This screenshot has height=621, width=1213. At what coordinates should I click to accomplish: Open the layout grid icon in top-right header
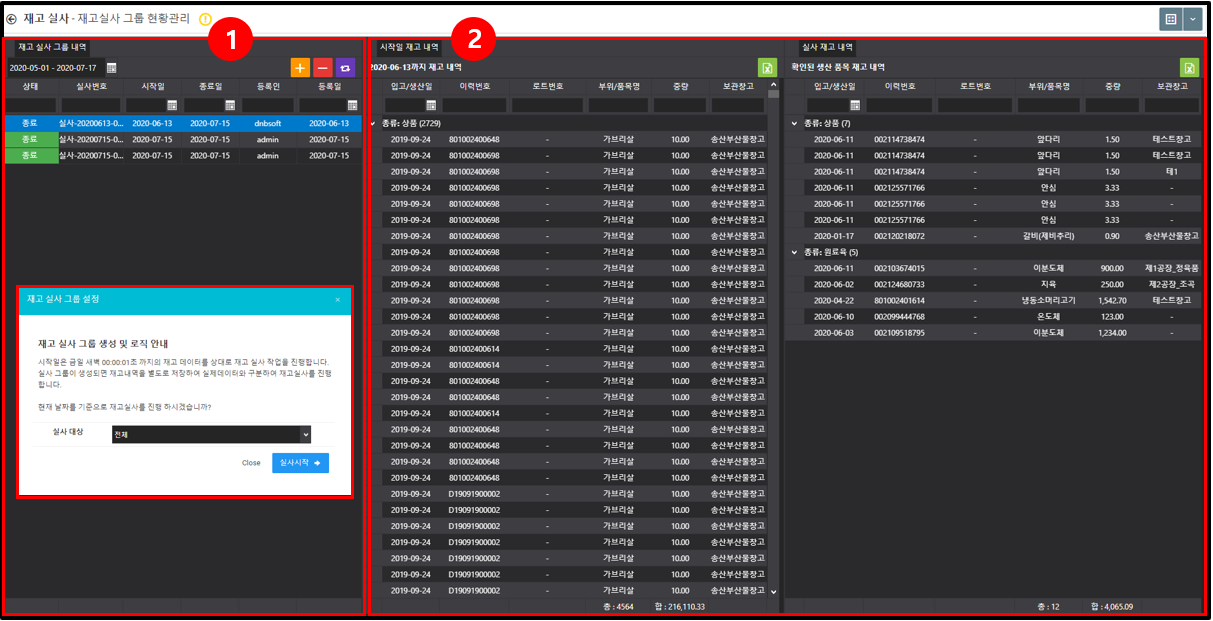point(1170,19)
